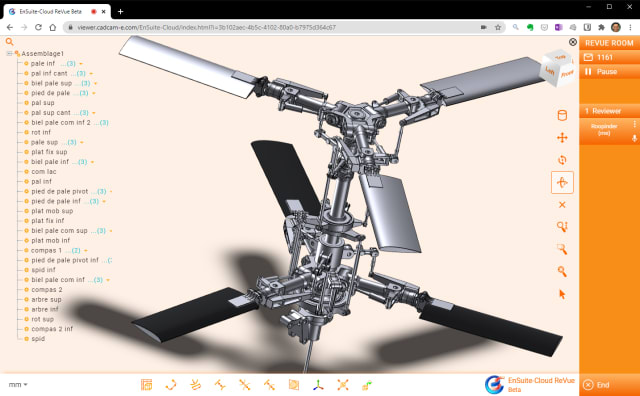The image size is (640, 396).
Task: Expand the compas 1 dropdown arrow
Action: [x=86, y=251]
